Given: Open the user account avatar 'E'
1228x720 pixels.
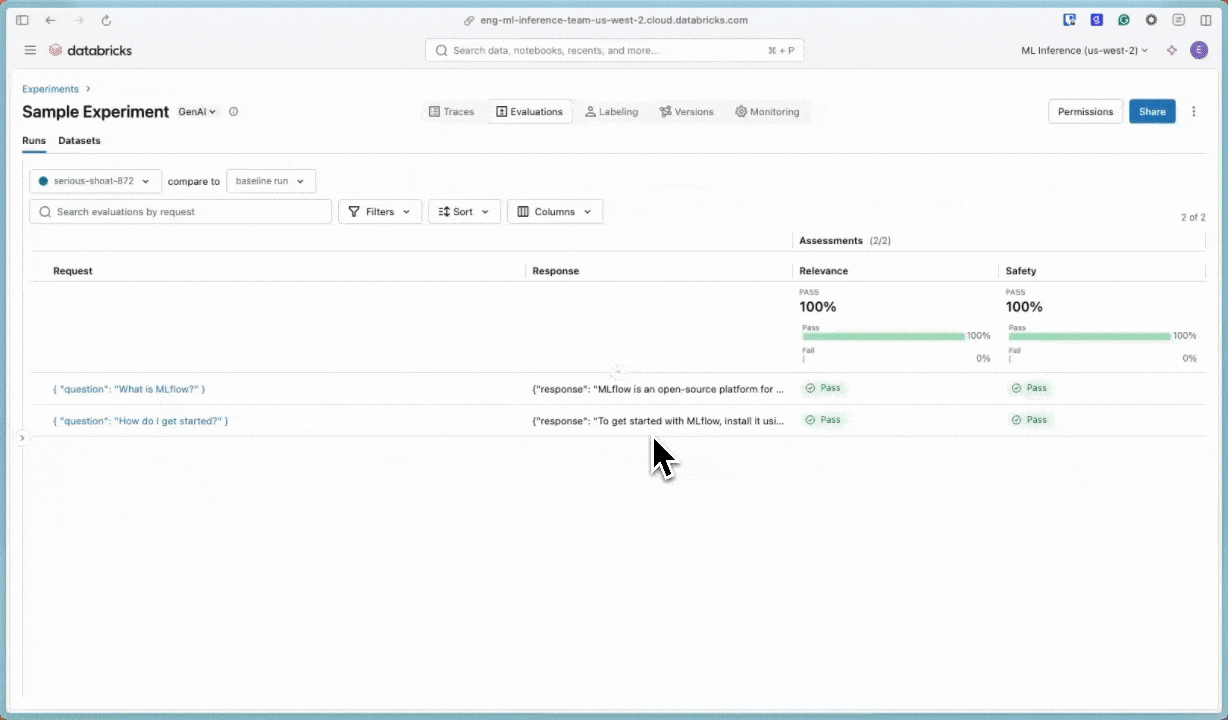Looking at the screenshot, I should point(1199,50).
